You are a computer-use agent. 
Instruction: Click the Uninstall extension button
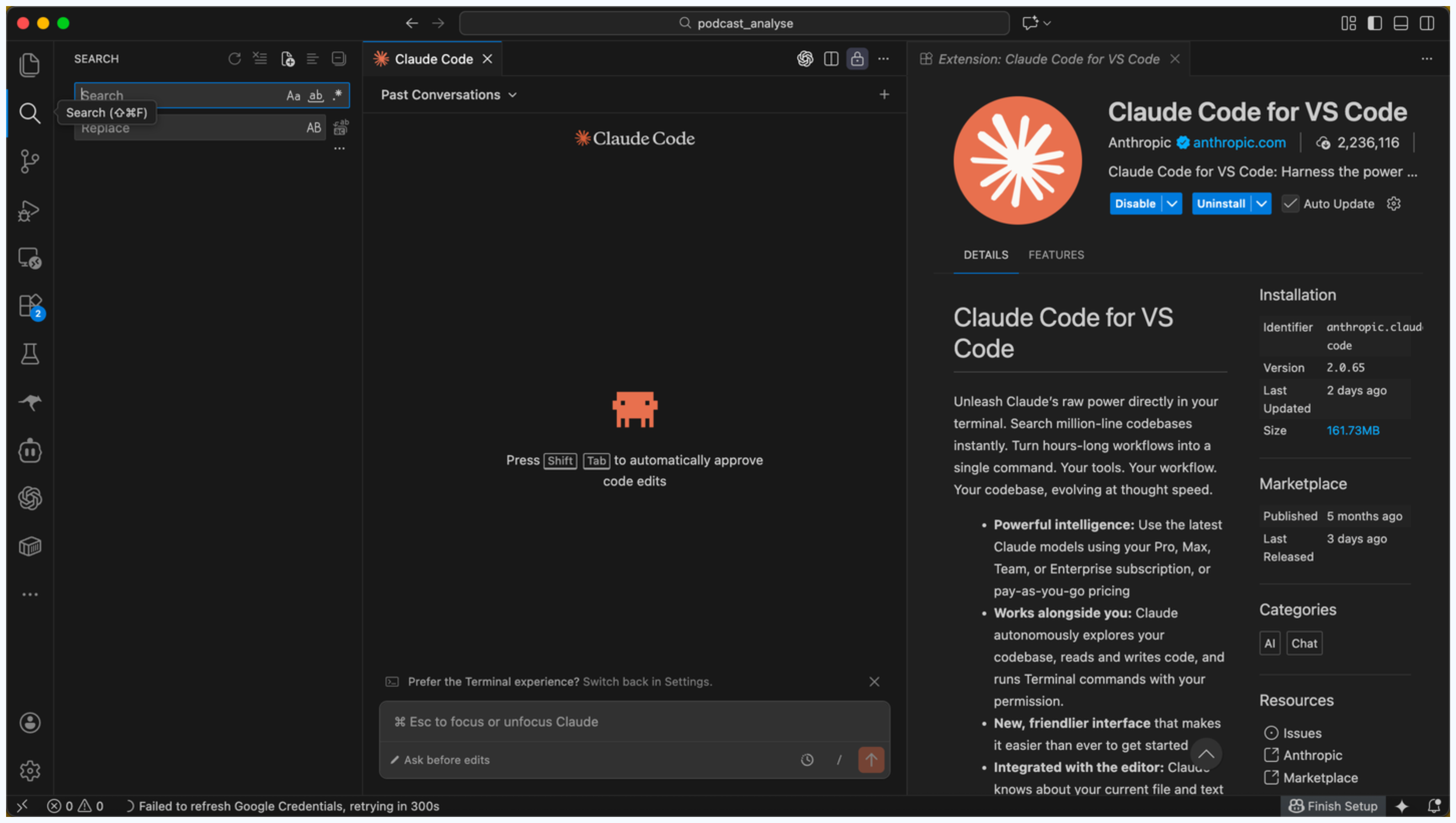[1221, 203]
